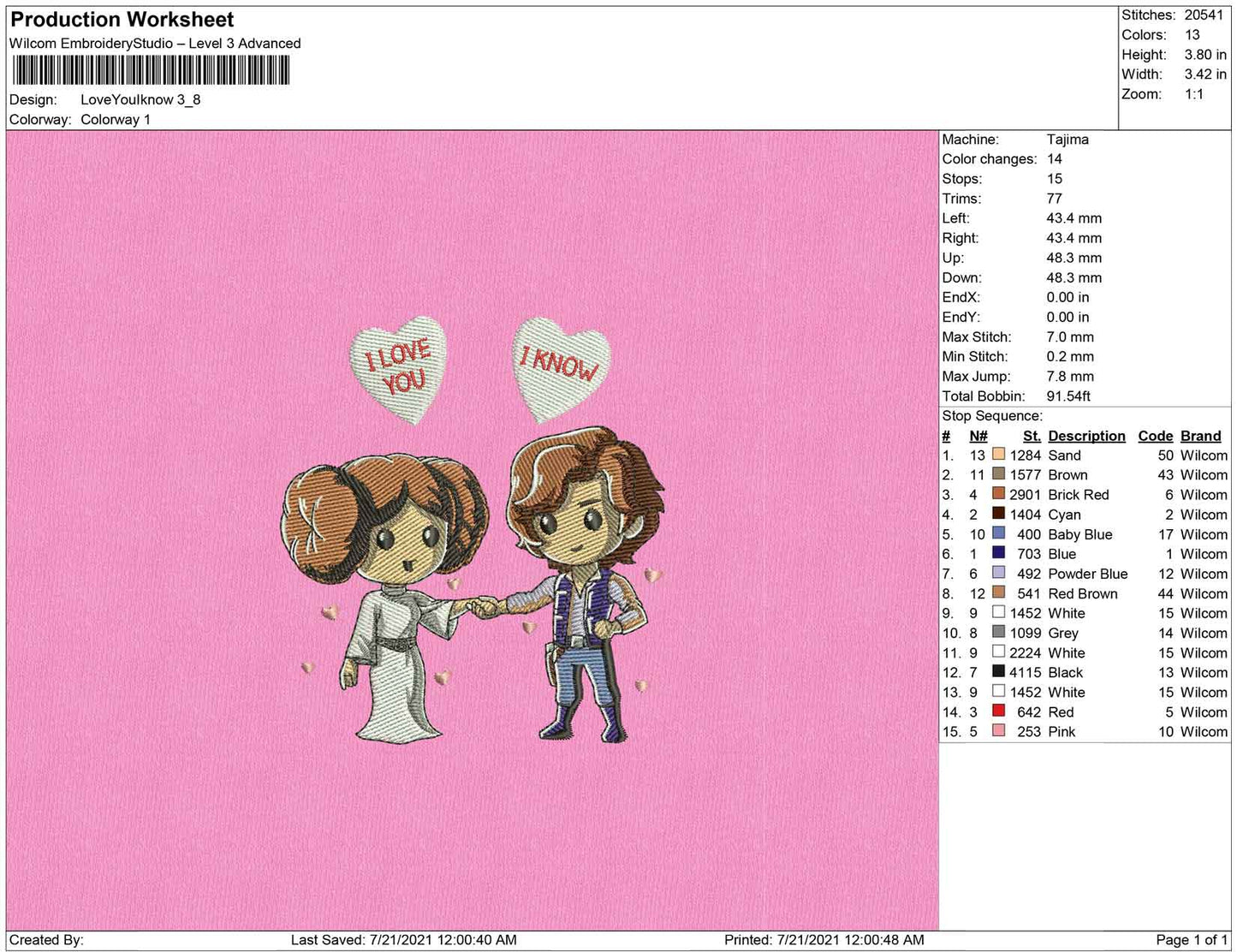Image resolution: width=1237 pixels, height=952 pixels.
Task: Click the 'N#' column header
Action: (x=978, y=436)
